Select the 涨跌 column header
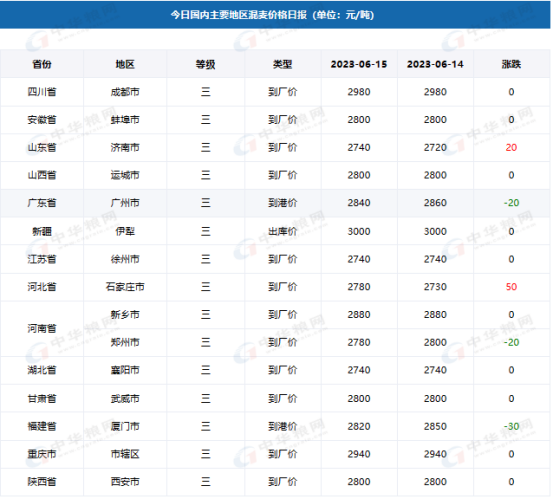Screen dimensions: 554x500 click(511, 64)
